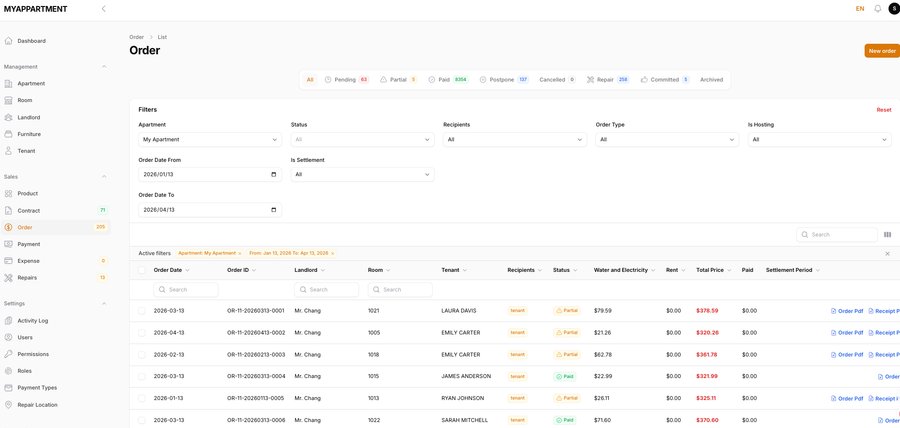Click the Permissions key icon
Image resolution: width=900 pixels, height=428 pixels.
pyautogui.click(x=8, y=354)
